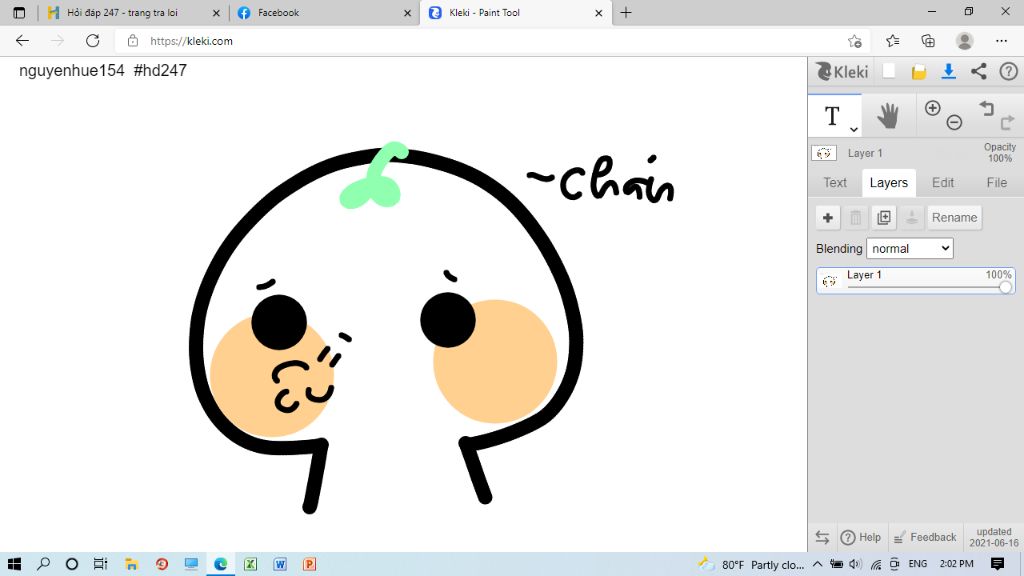The image size is (1024, 576).
Task: Select the Layer 1 entry in the layer list
Action: (915, 281)
